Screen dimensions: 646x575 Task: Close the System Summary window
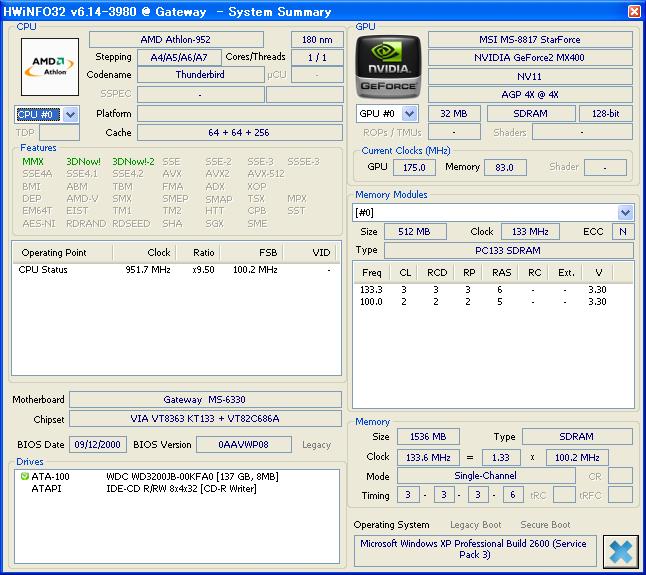click(x=634, y=12)
